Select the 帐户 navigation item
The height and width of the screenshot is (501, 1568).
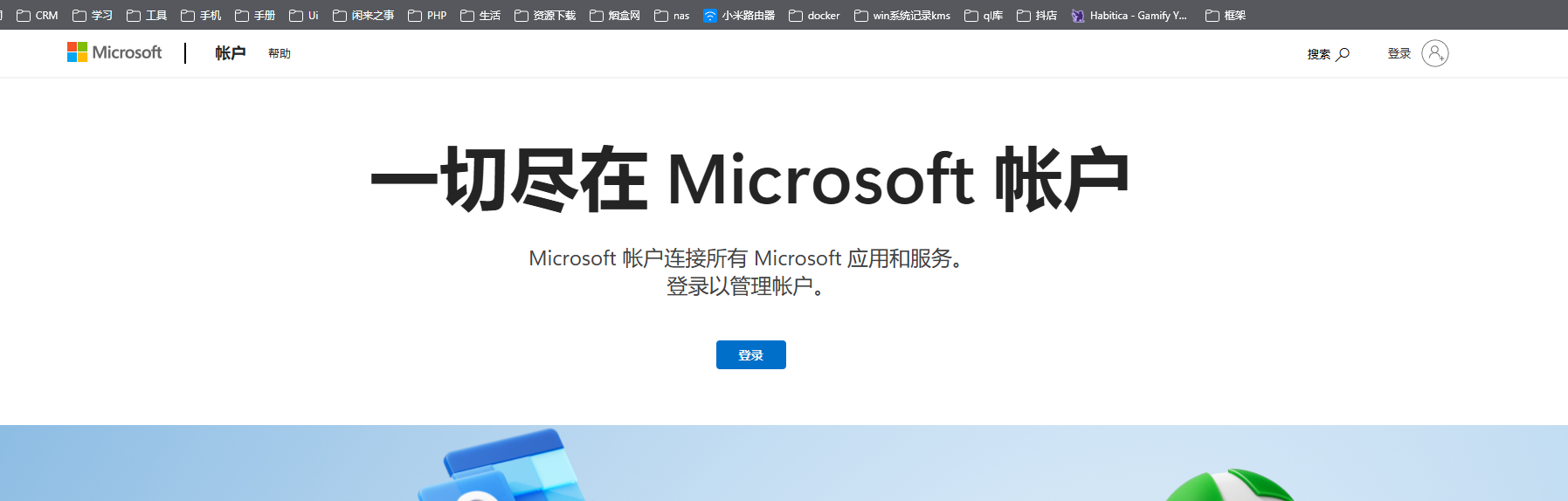pyautogui.click(x=231, y=53)
